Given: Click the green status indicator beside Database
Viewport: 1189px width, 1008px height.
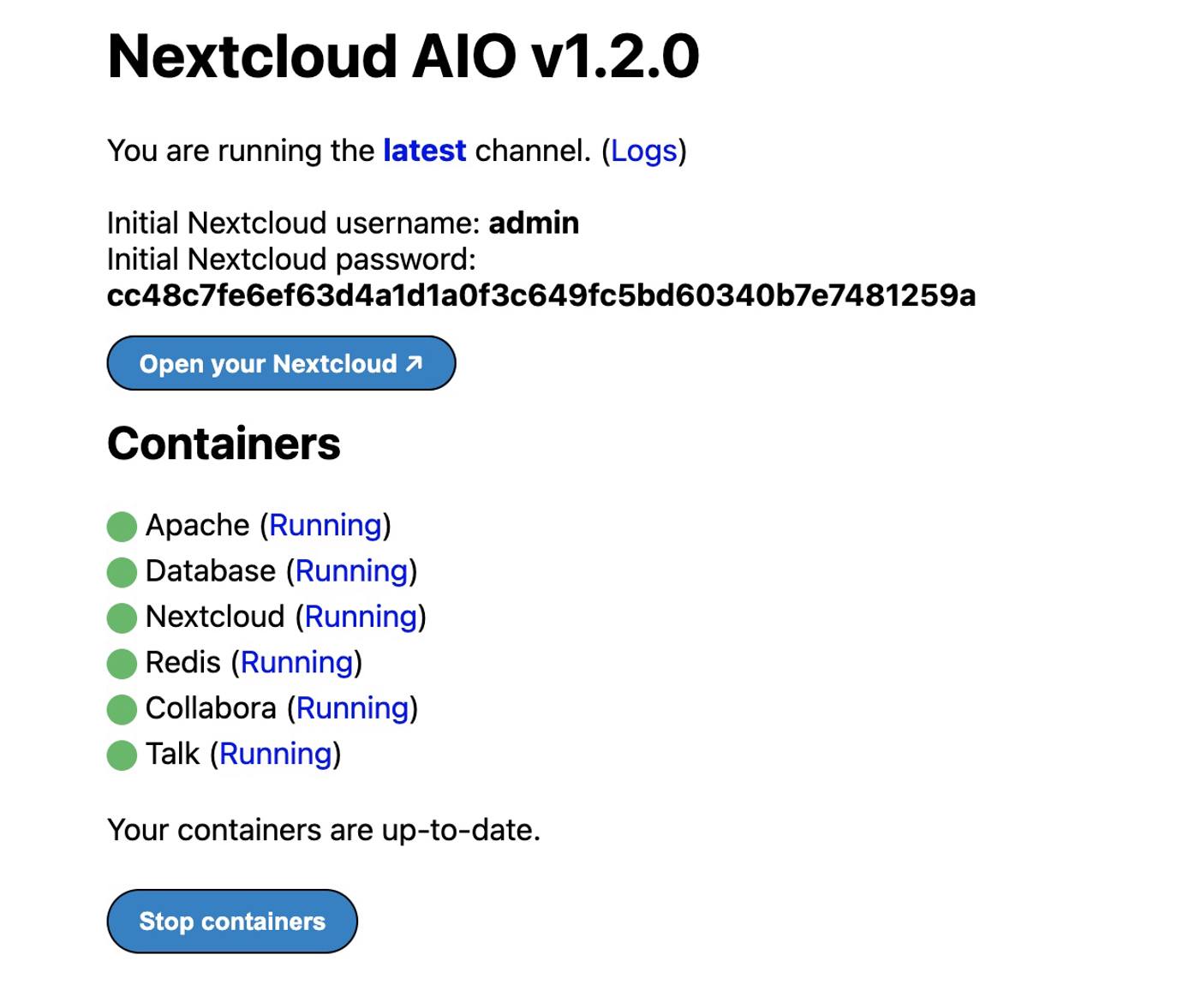Looking at the screenshot, I should pyautogui.click(x=120, y=572).
